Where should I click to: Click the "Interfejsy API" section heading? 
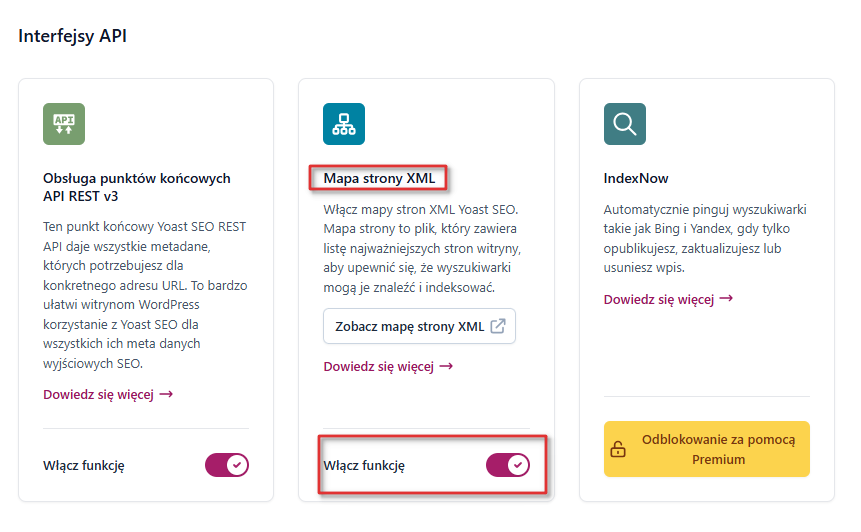[x=73, y=36]
